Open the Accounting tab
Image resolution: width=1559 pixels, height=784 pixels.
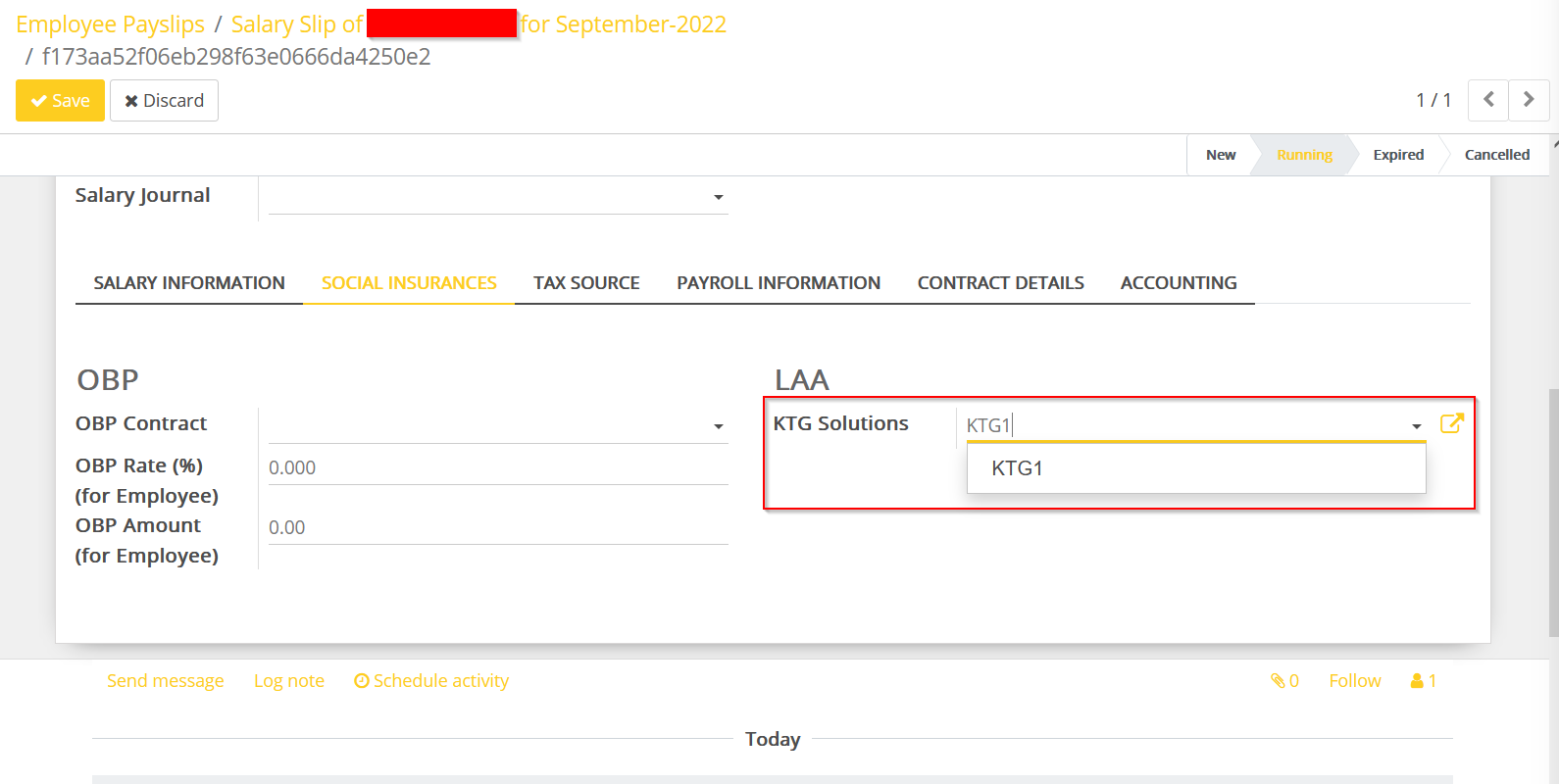tap(1179, 283)
